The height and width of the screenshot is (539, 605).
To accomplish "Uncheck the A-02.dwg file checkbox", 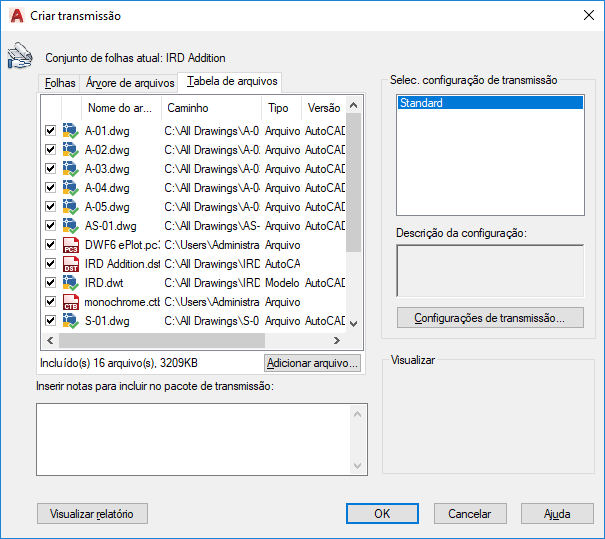I will pyautogui.click(x=50, y=150).
